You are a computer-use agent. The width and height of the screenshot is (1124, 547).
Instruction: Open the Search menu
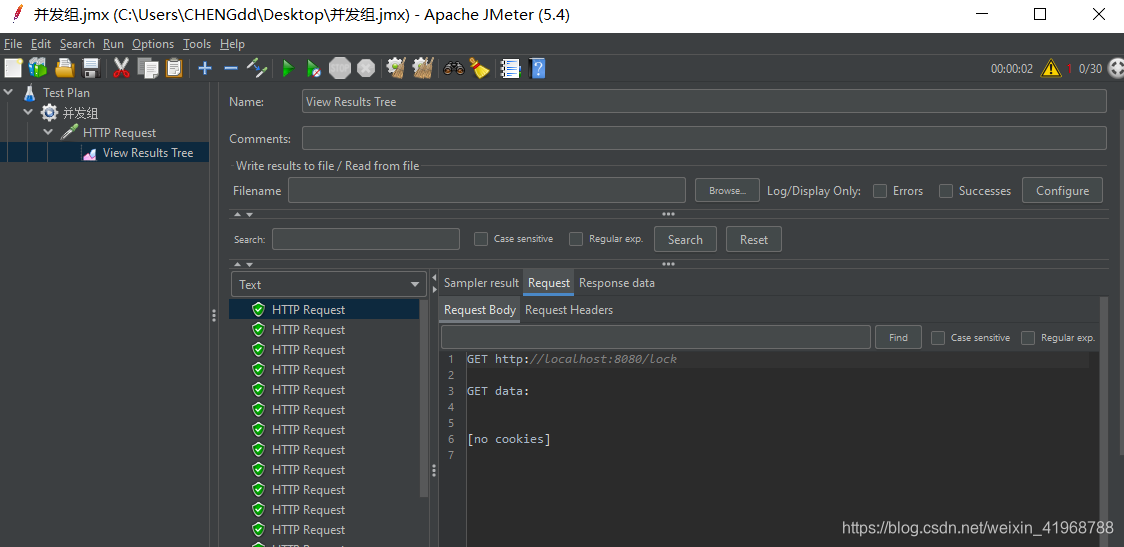point(77,44)
